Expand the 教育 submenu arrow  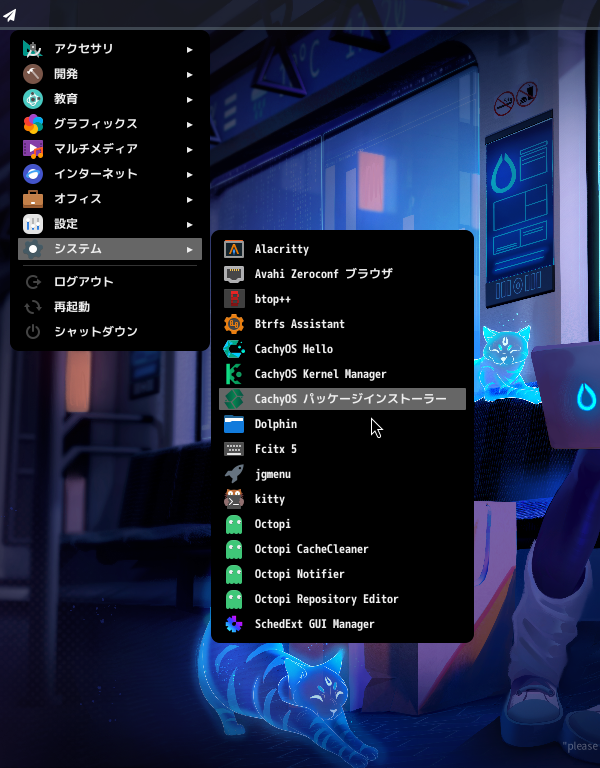tap(190, 99)
